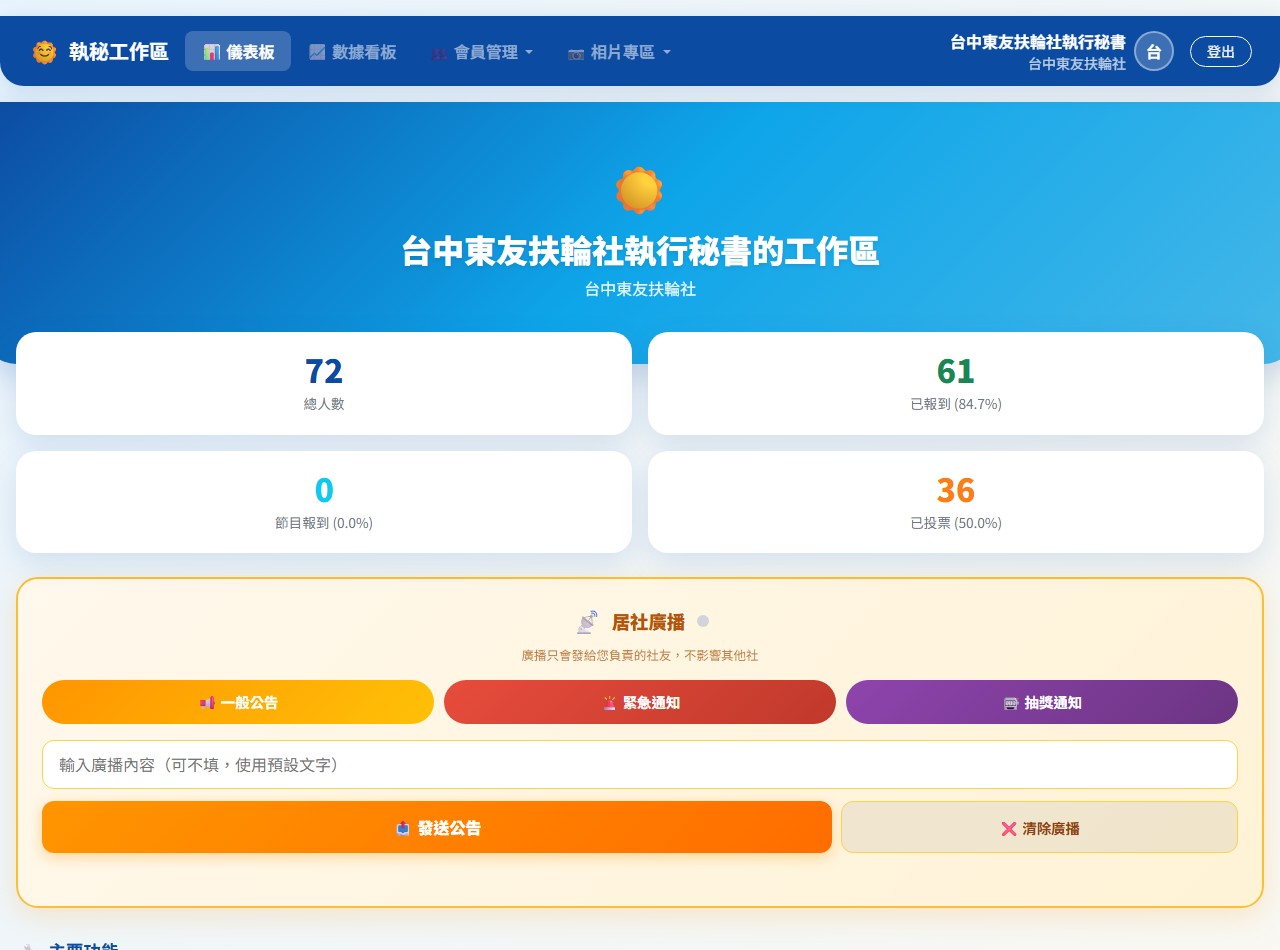
Task: Click the satellite dish broadcast icon
Action: (587, 622)
